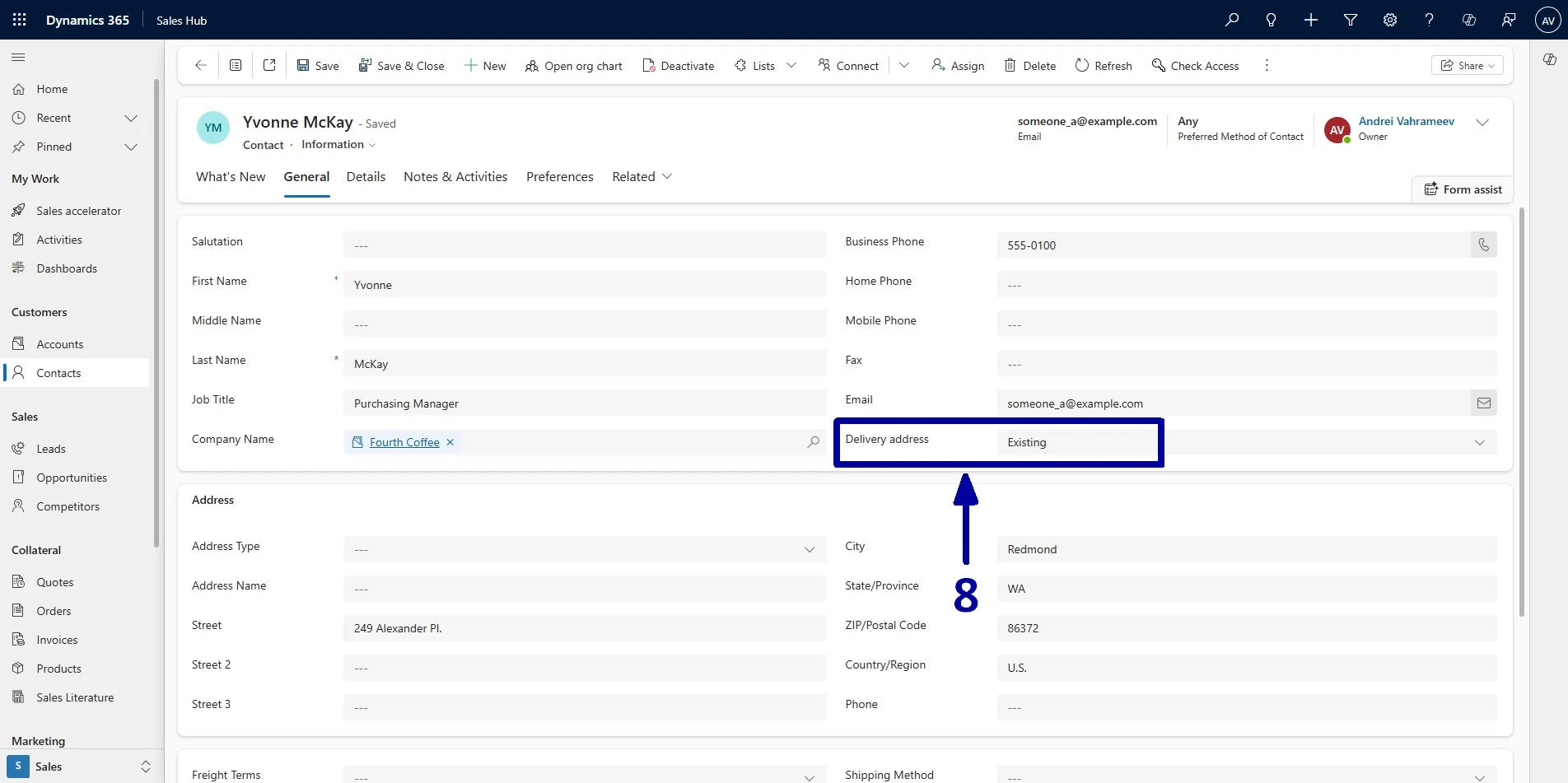Click the back arrow in command bar
This screenshot has width=1568, height=783.
click(201, 65)
